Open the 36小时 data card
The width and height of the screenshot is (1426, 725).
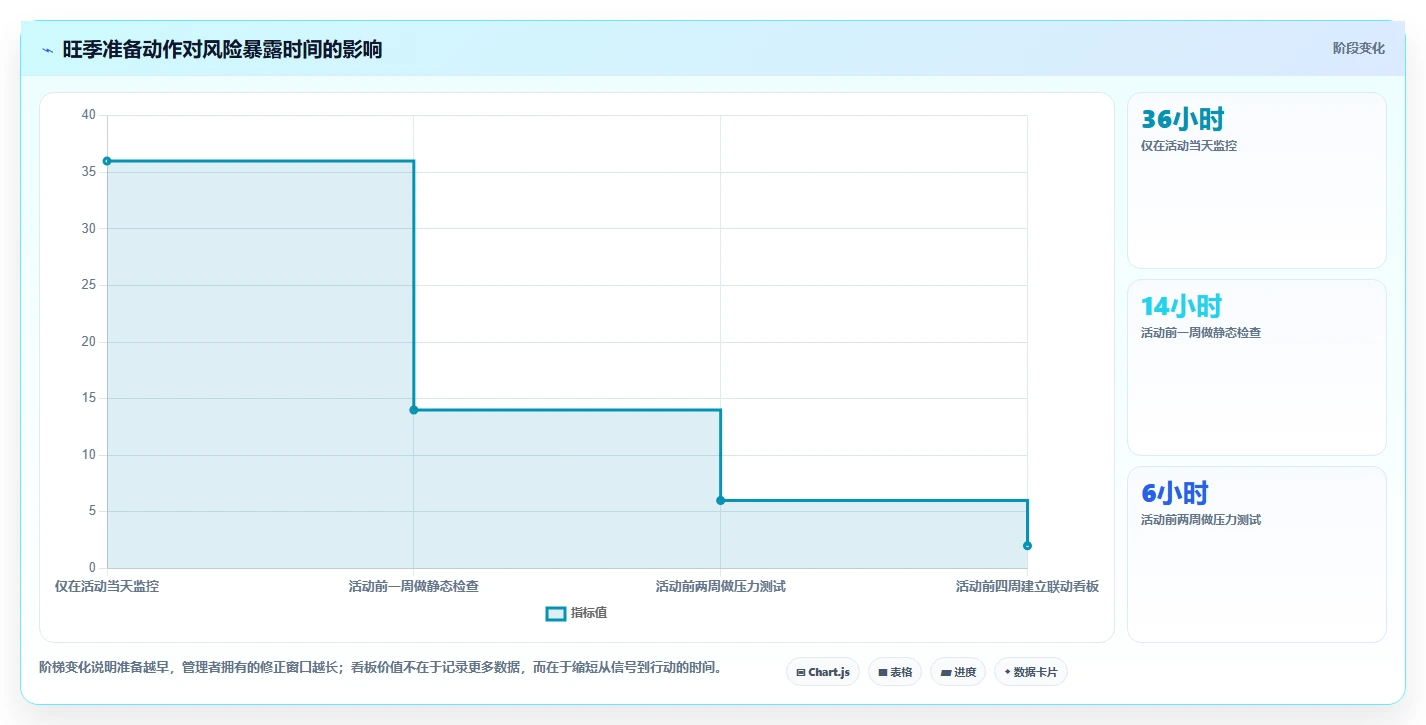click(x=1257, y=180)
